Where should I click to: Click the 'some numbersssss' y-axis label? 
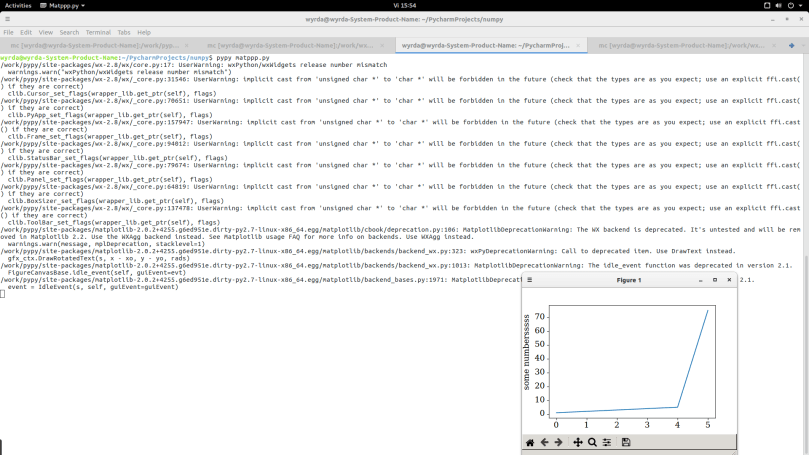[x=526, y=352]
